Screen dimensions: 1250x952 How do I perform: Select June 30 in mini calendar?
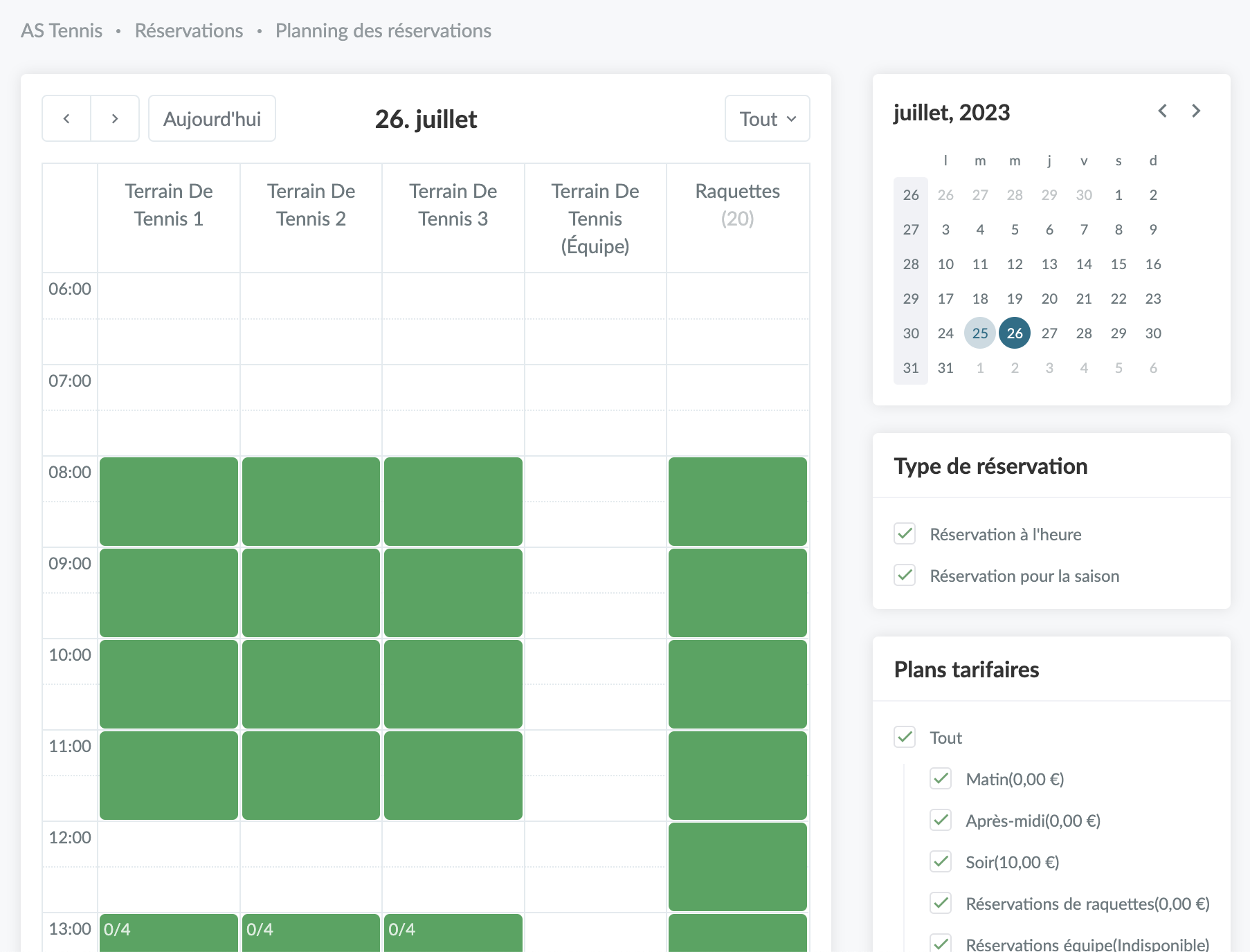coord(1084,194)
